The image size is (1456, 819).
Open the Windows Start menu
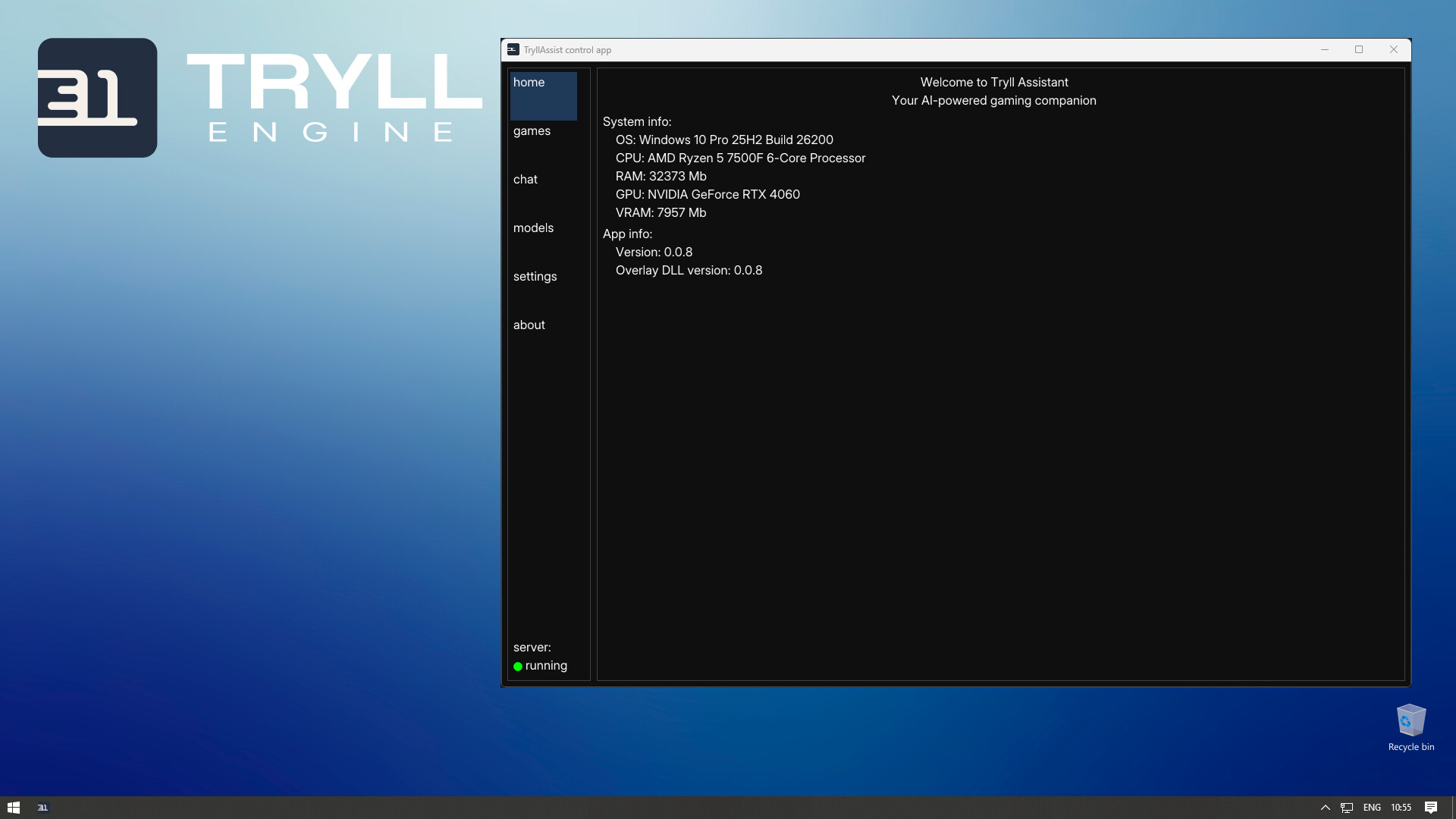[14, 807]
